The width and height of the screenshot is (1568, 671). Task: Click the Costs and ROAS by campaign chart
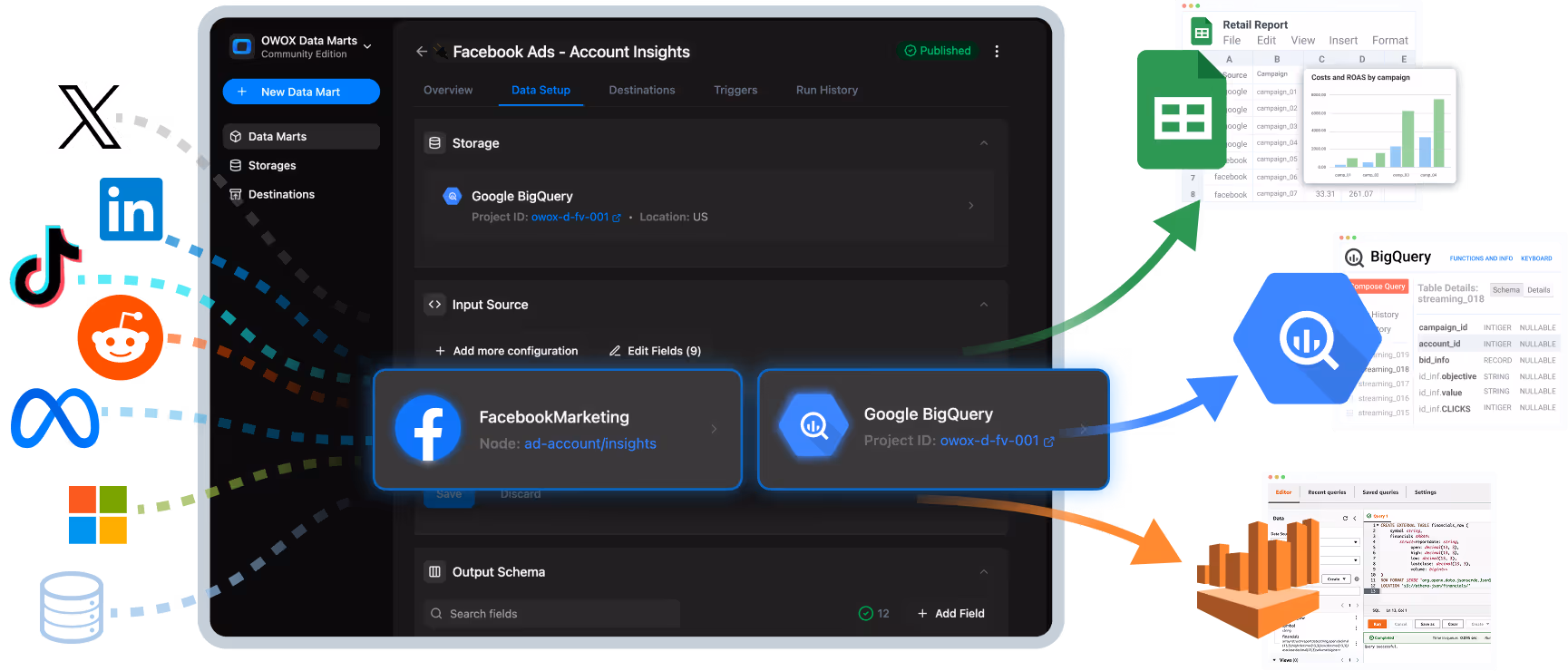1379,126
